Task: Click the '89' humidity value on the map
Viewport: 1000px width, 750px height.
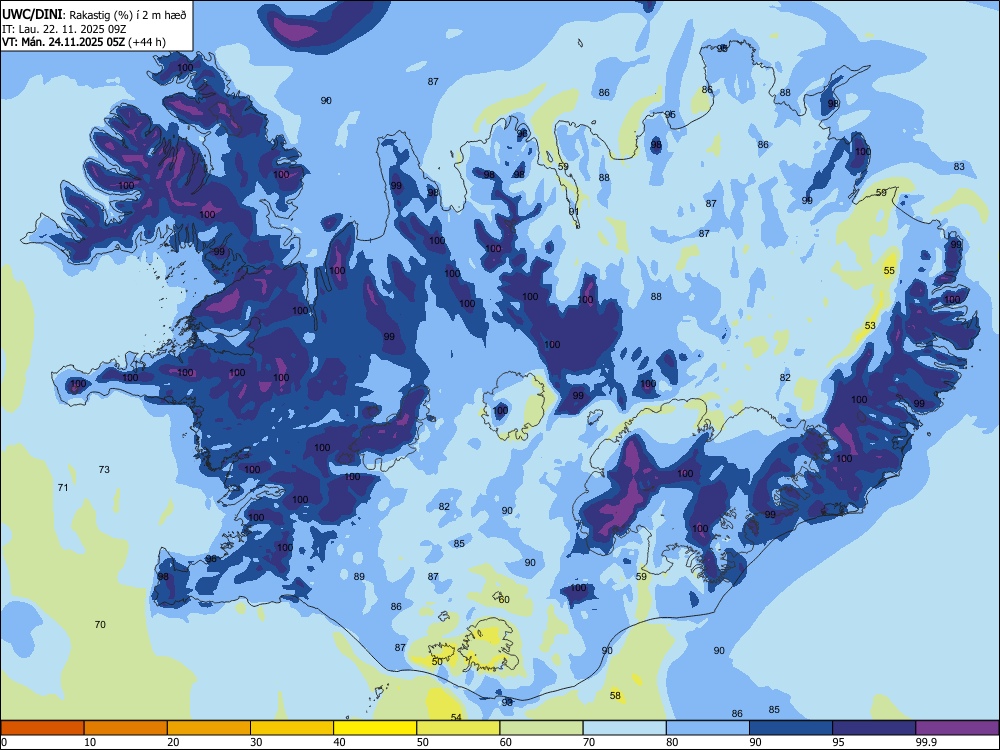Action: (x=359, y=577)
